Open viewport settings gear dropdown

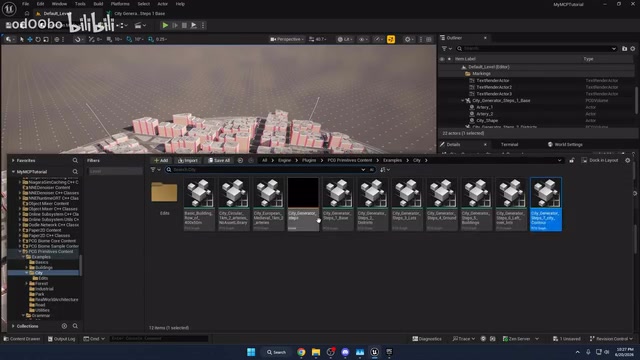[x=408, y=39]
